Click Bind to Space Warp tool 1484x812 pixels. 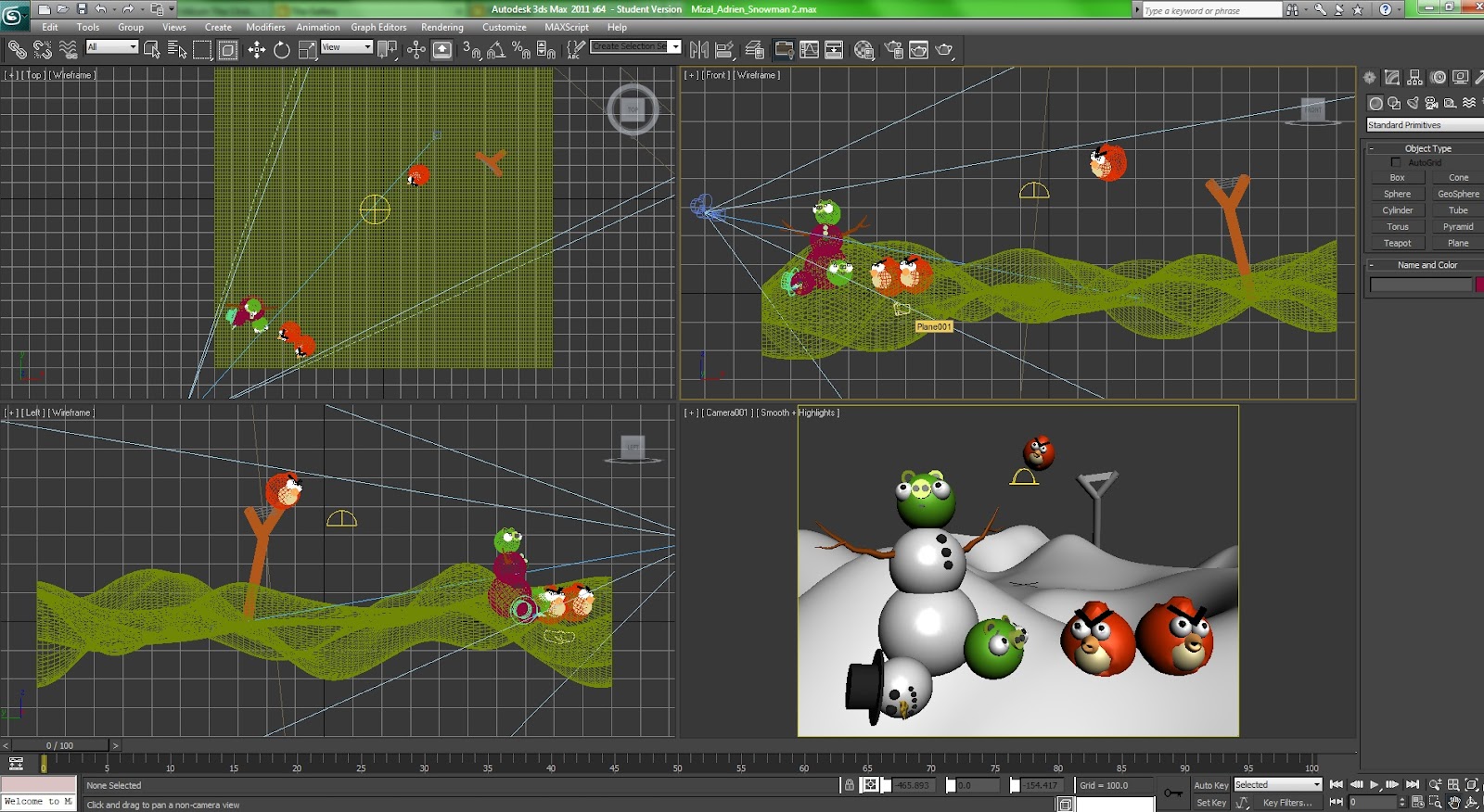68,49
